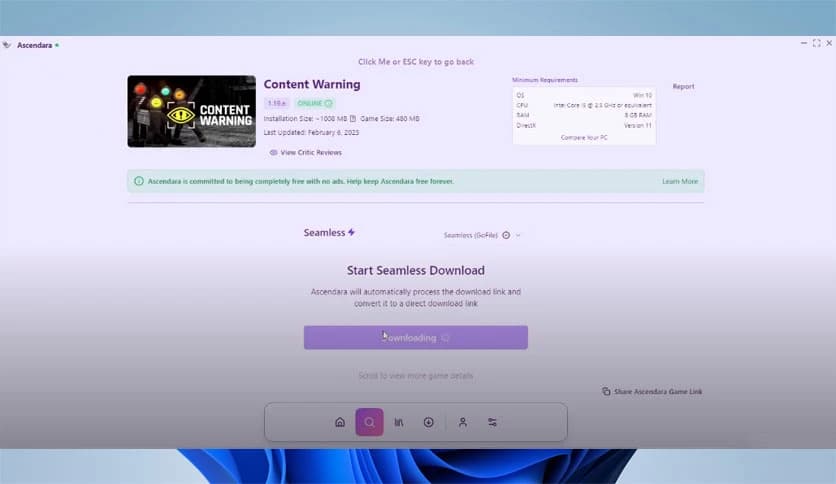Screen dimensions: 836x484
Task: Open the Downloads icon in navigation bar
Action: tap(428, 422)
